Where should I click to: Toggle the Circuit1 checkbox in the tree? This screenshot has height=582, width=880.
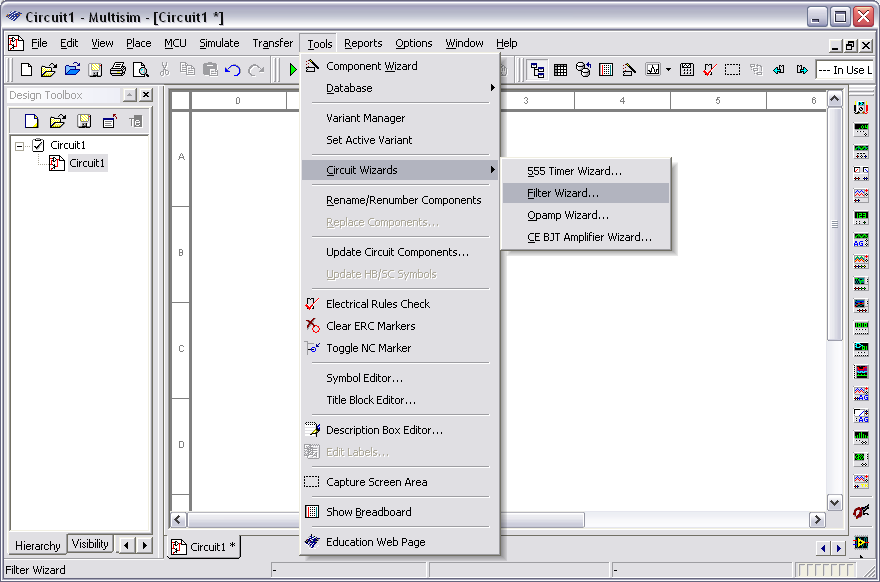tap(39, 145)
